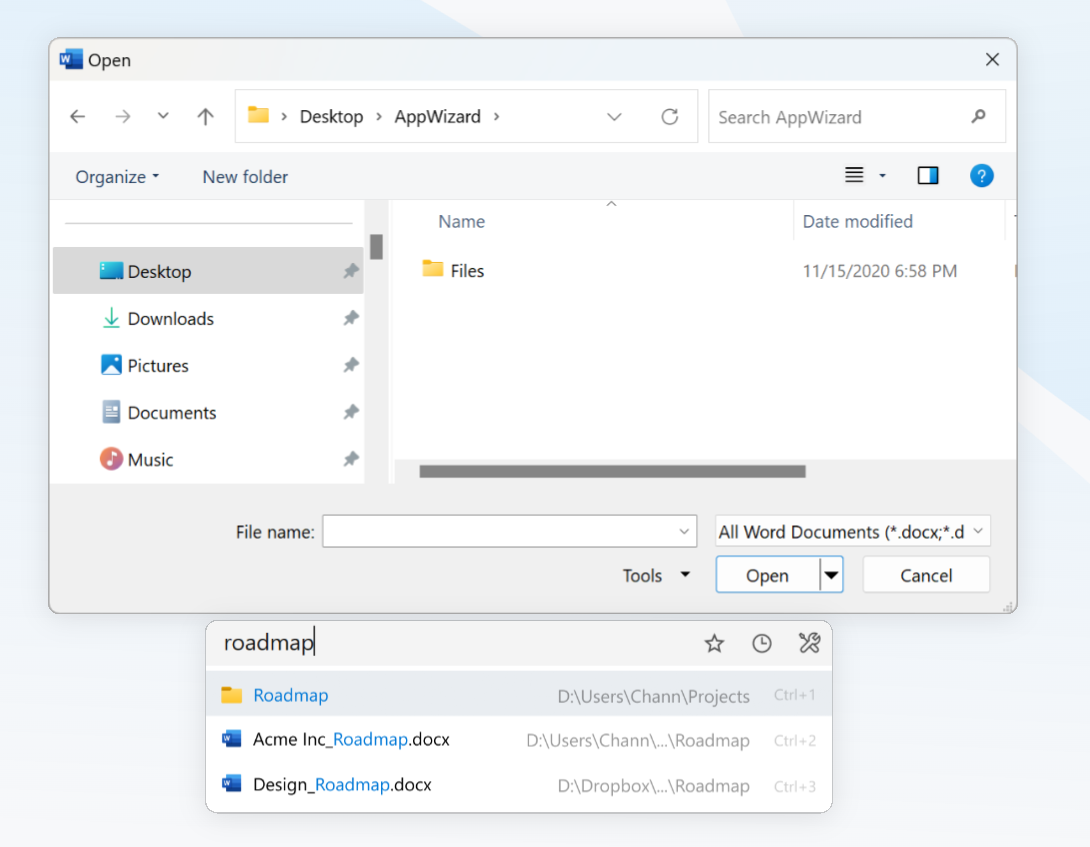Click the Help question mark icon
Viewport: 1090px width, 847px height.
(x=981, y=176)
